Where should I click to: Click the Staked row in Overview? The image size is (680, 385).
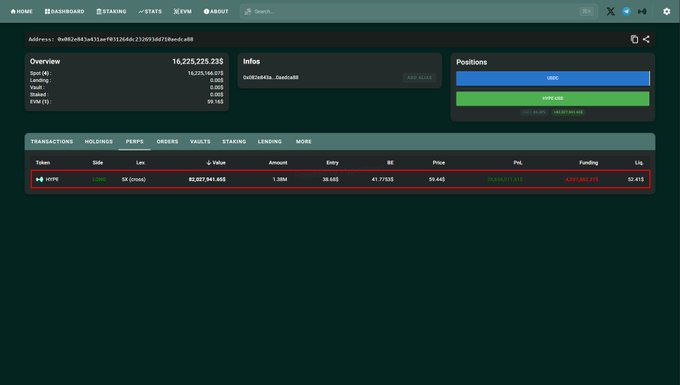click(127, 95)
